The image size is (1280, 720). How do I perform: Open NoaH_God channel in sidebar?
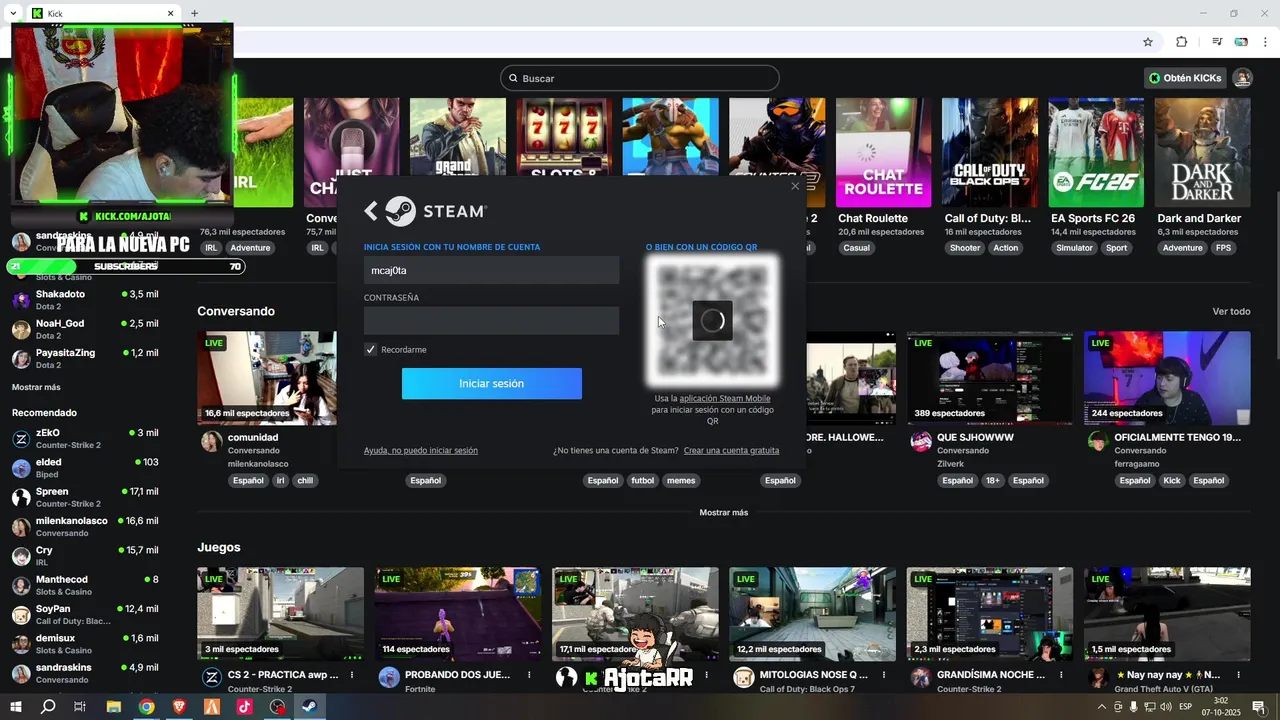click(85, 329)
